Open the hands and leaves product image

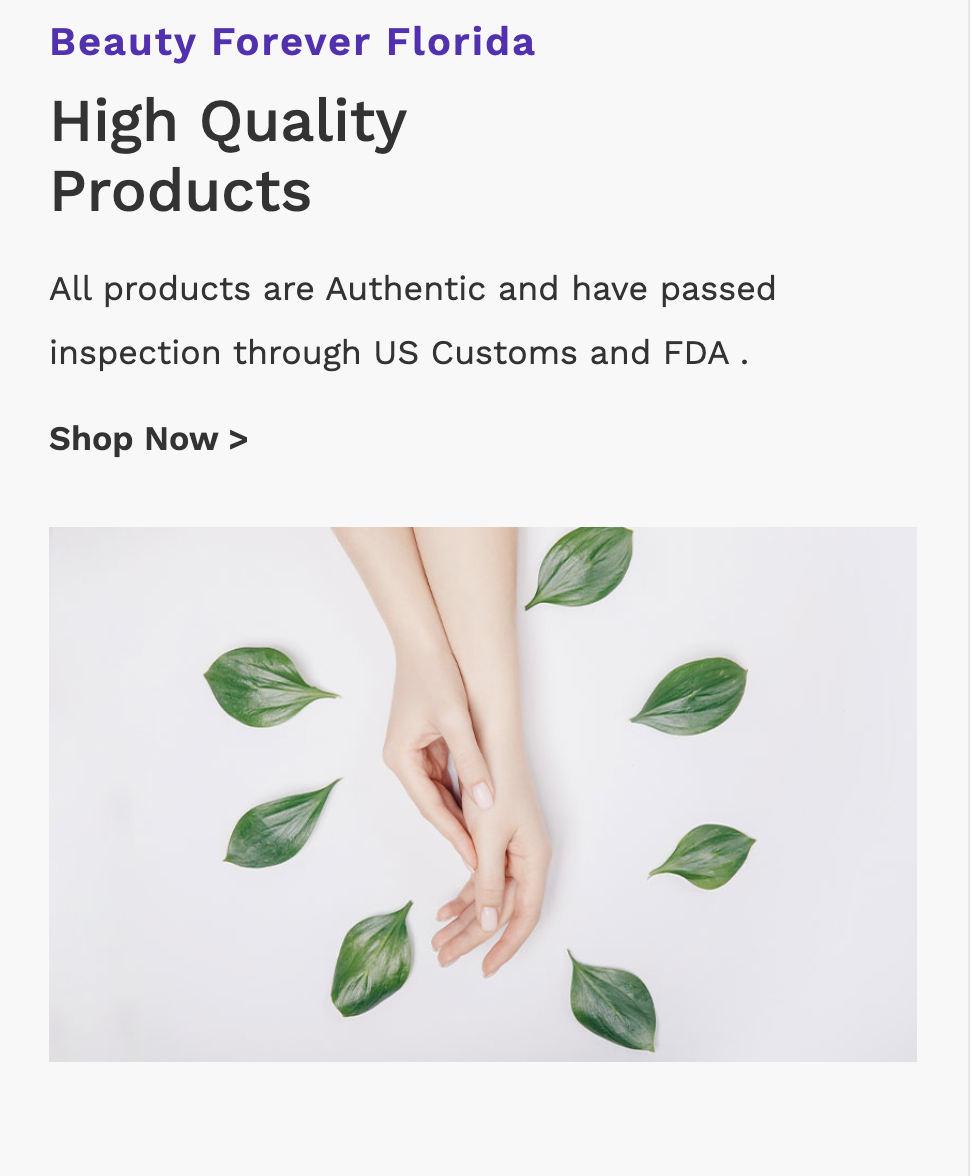pos(483,794)
